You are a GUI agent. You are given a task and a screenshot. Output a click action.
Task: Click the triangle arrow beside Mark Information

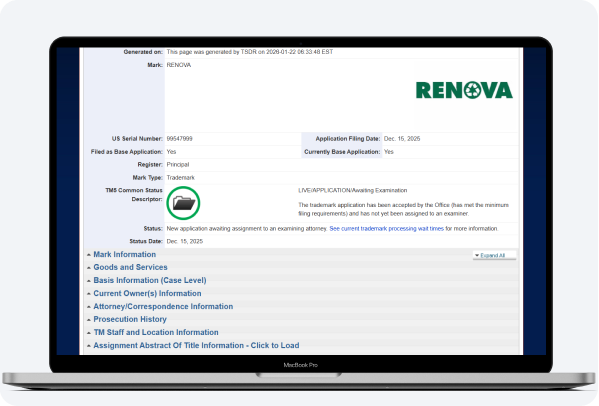[x=89, y=255]
